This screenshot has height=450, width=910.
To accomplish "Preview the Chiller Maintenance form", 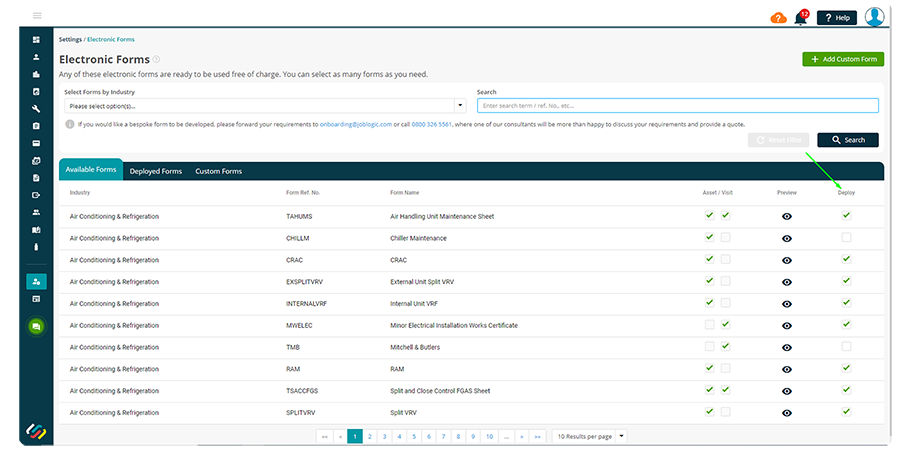I will point(786,239).
